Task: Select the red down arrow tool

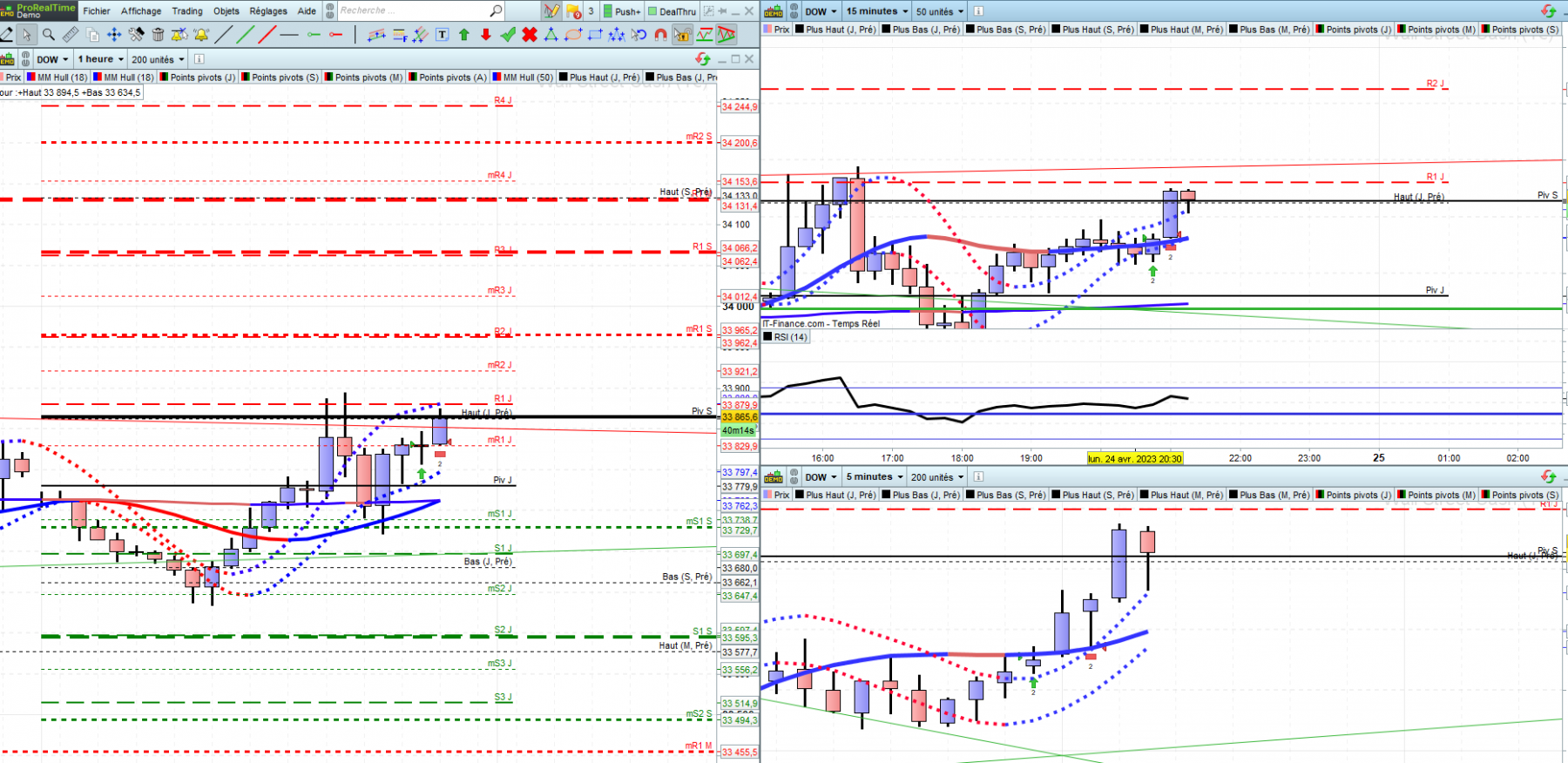Action: (x=486, y=35)
